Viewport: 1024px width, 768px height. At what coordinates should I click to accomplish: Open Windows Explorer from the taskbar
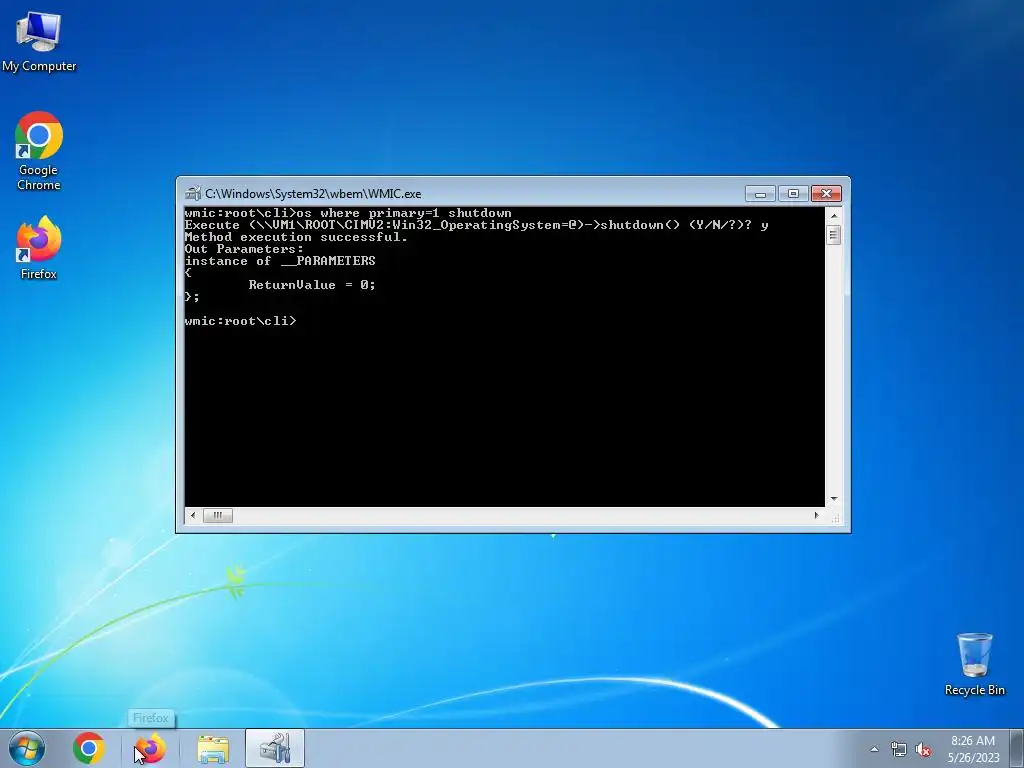213,748
